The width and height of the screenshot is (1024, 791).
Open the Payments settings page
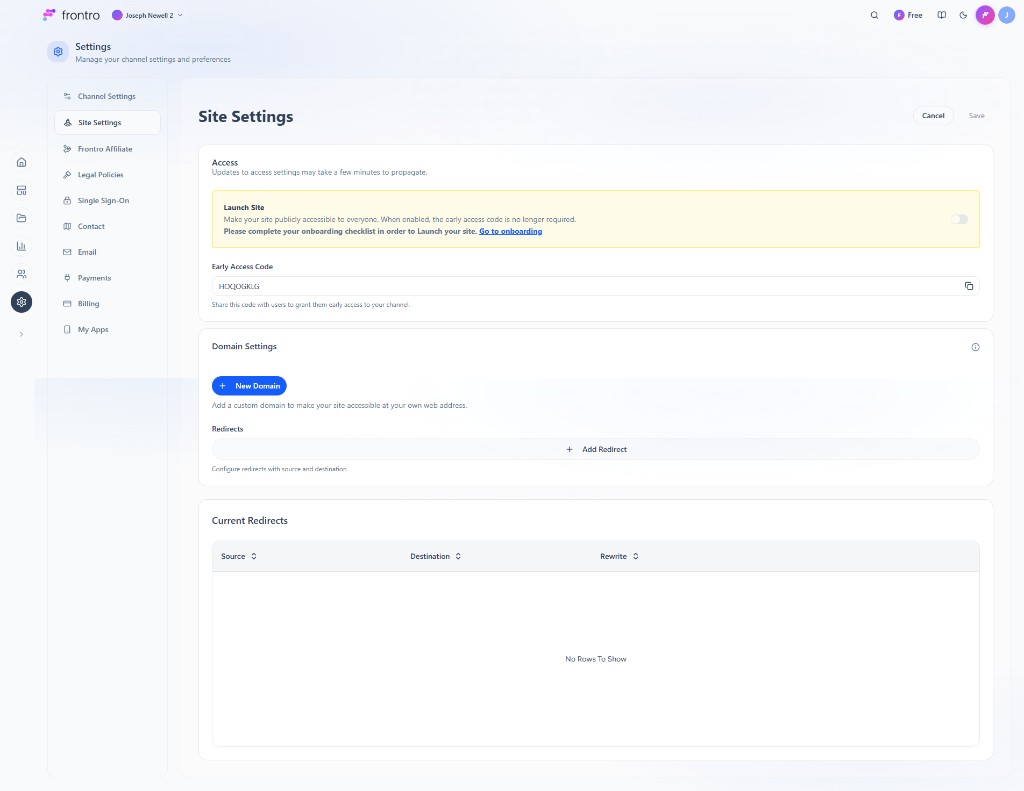(x=94, y=278)
